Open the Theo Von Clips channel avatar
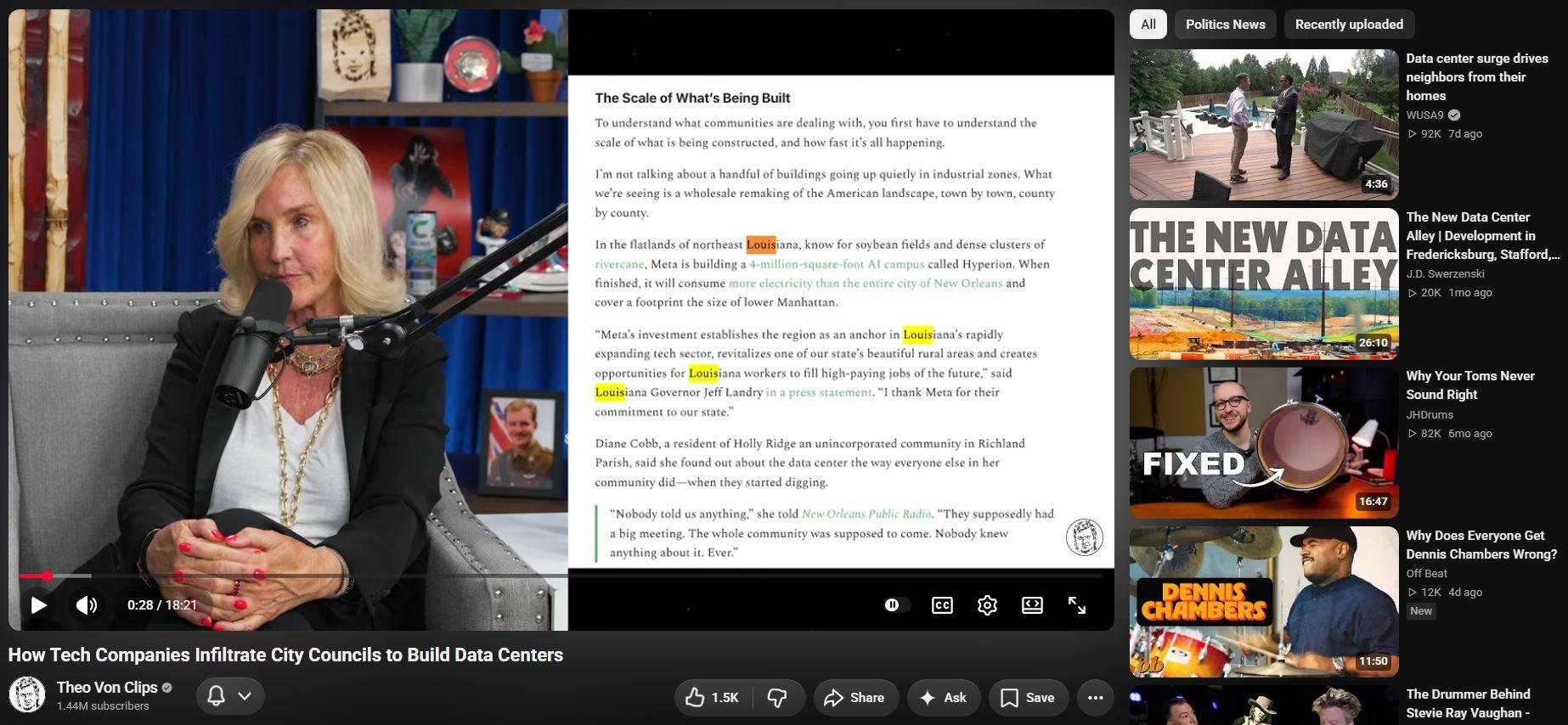The width and height of the screenshot is (1568, 725). pyautogui.click(x=27, y=695)
